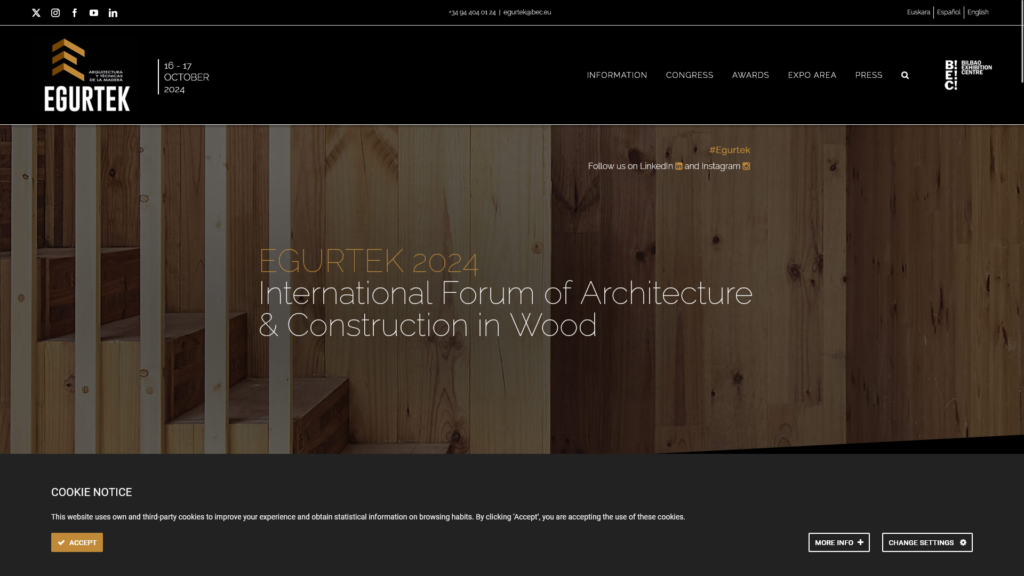Click the Egurtek logo

pos(87,75)
